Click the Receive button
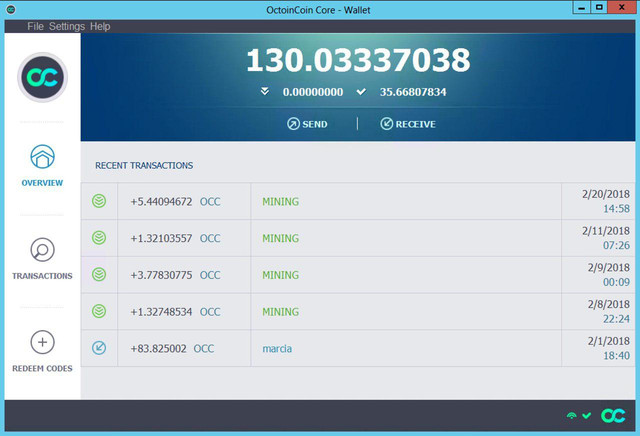Viewport: 640px width, 436px height. click(408, 124)
